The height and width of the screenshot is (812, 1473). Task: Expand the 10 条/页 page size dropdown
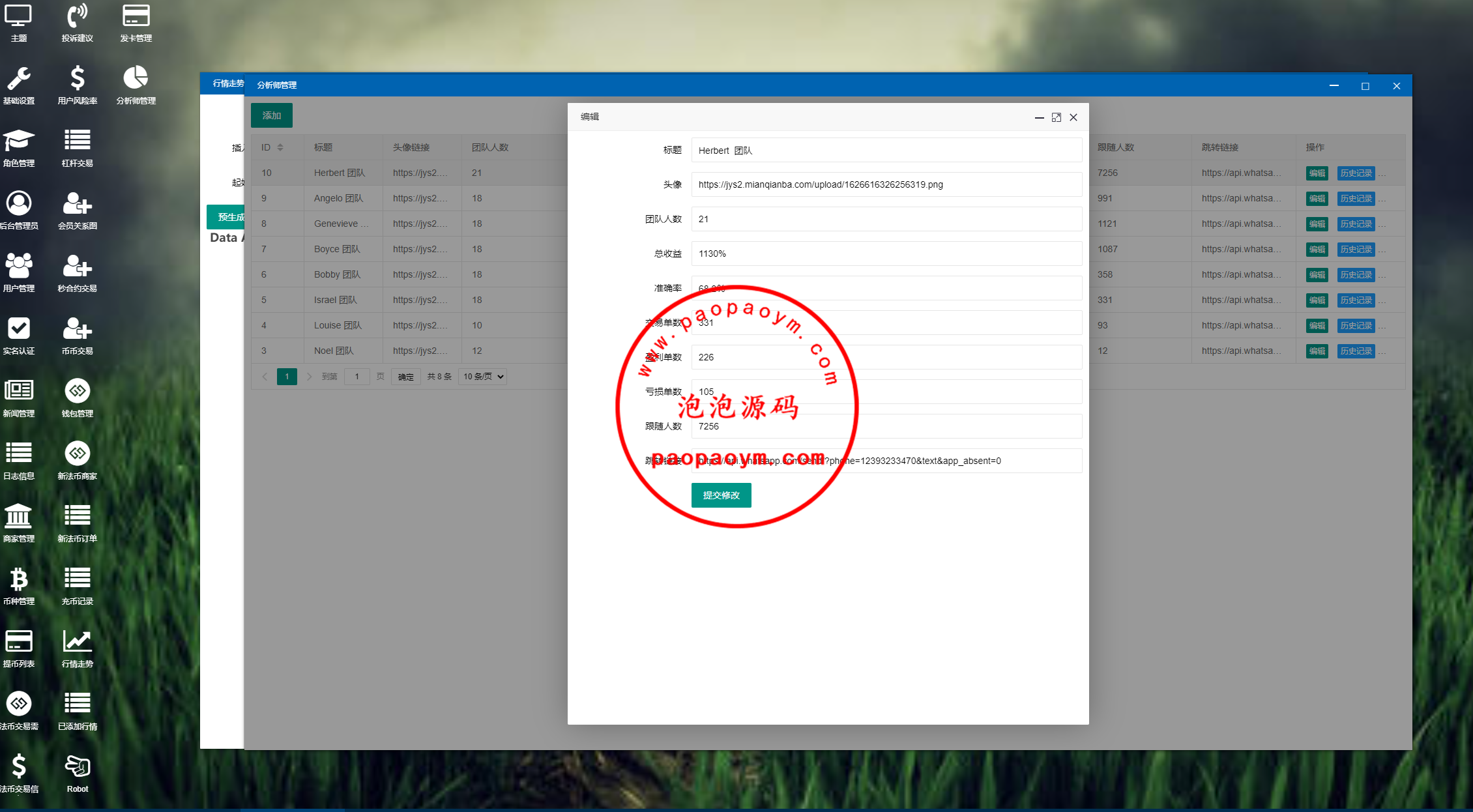482,377
